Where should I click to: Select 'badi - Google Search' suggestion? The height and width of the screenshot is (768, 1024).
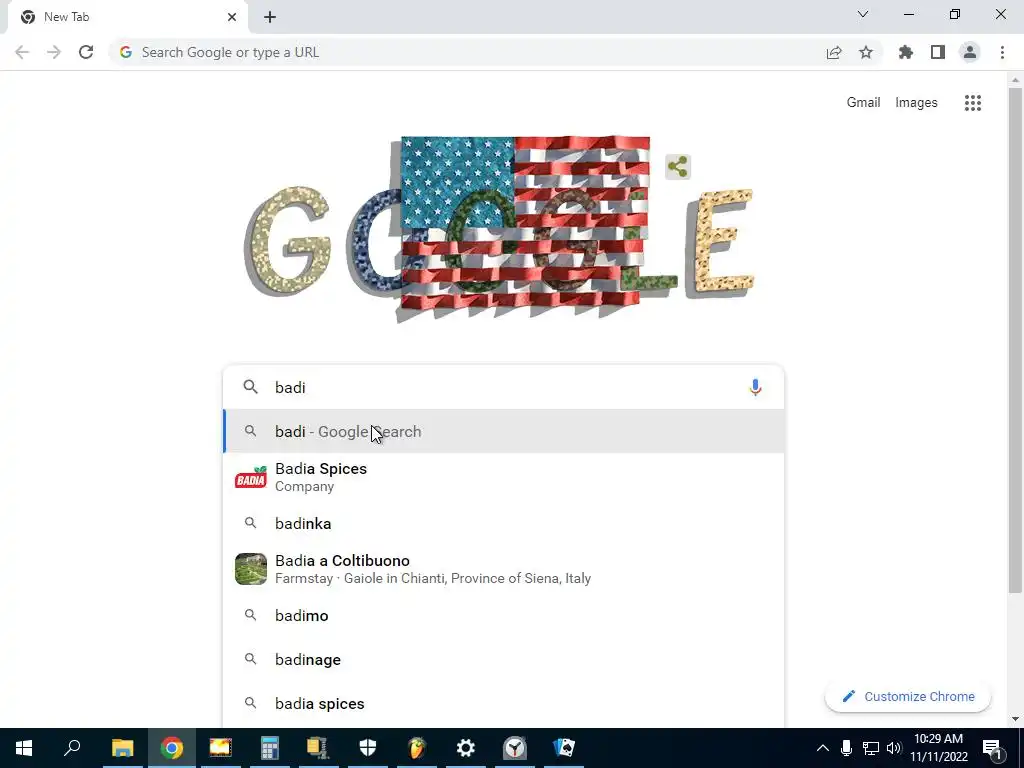pyautogui.click(x=503, y=431)
